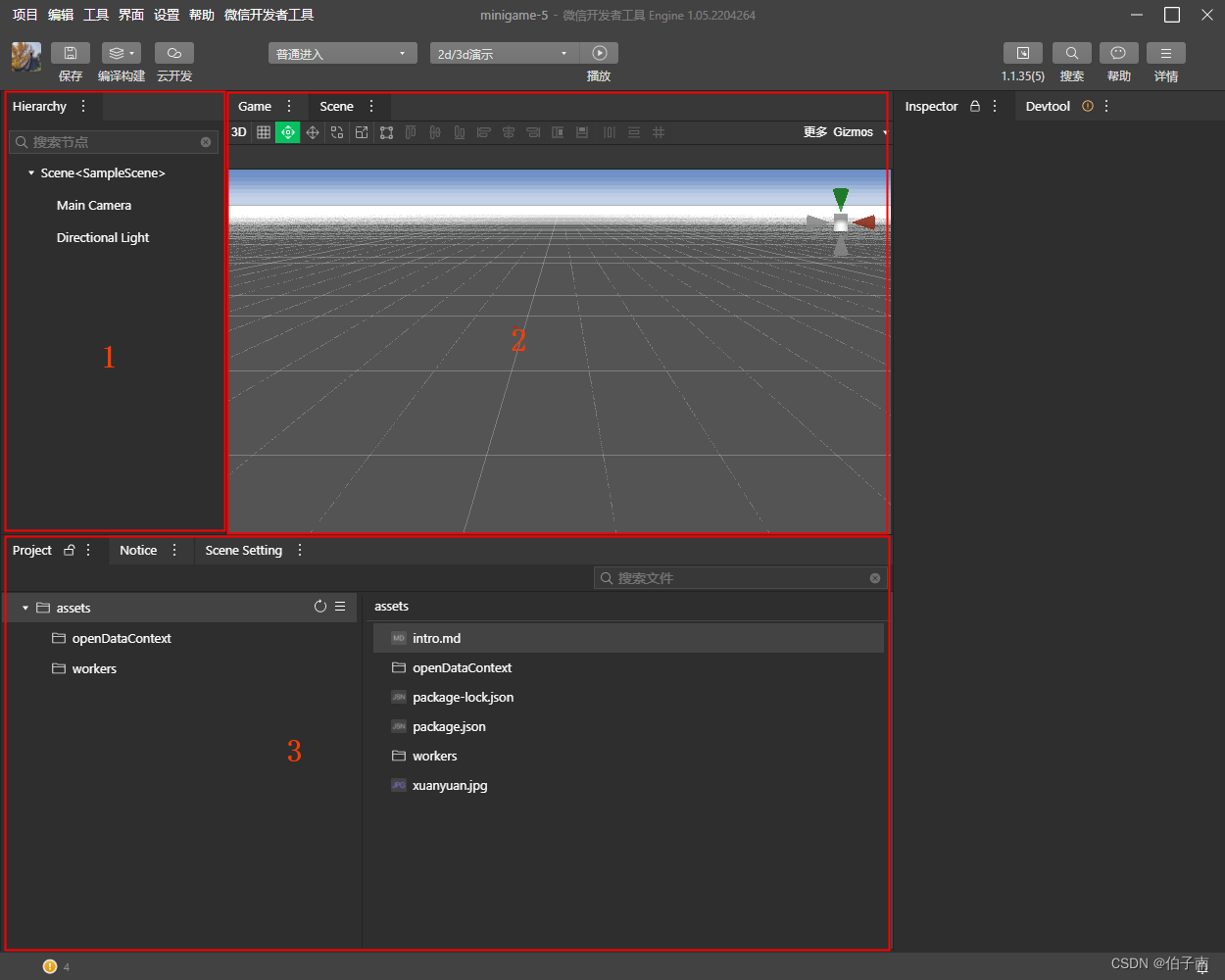The width and height of the screenshot is (1225, 980).
Task: Toggle the Project panel lock
Action: 70,550
